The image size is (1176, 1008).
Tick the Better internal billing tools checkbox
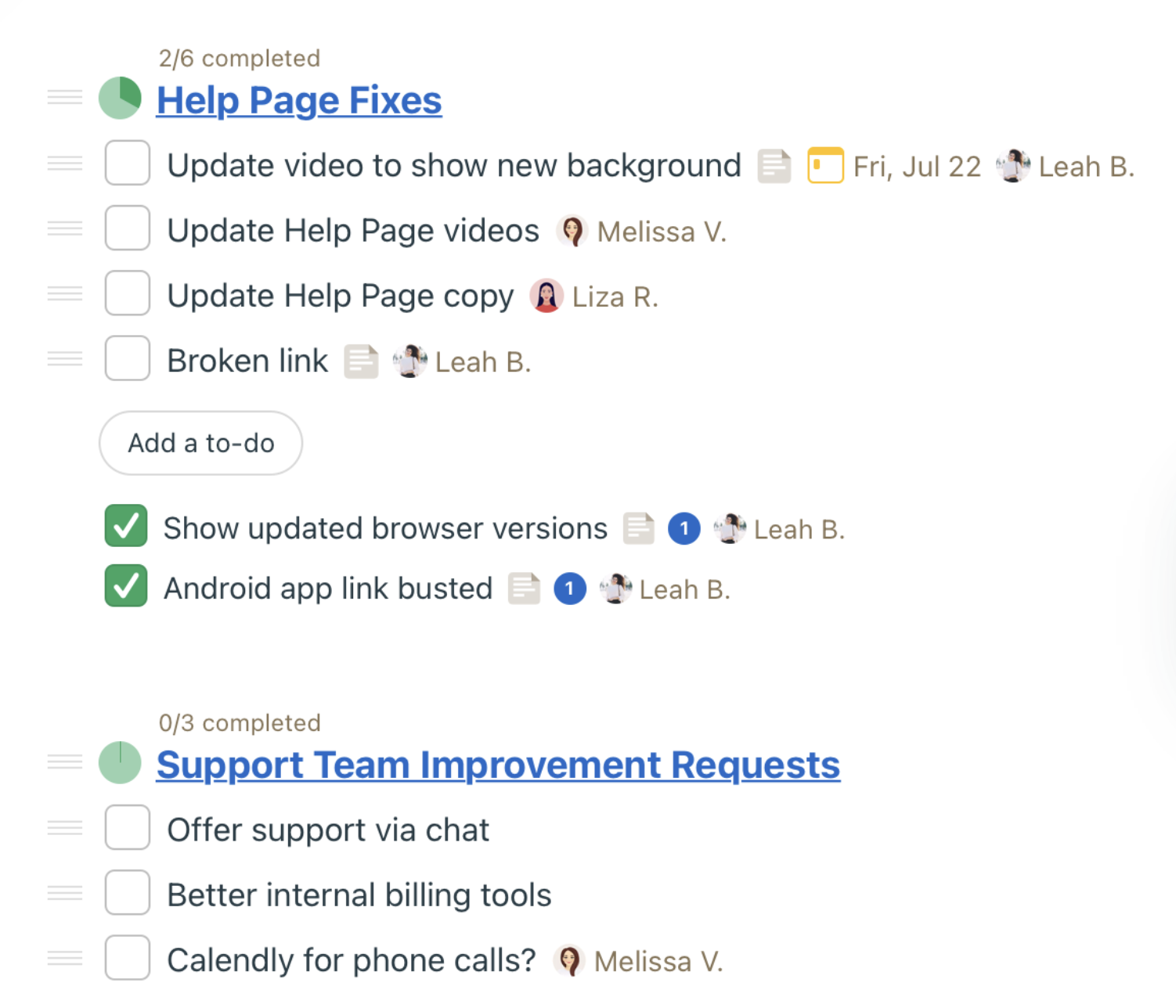pyautogui.click(x=128, y=892)
